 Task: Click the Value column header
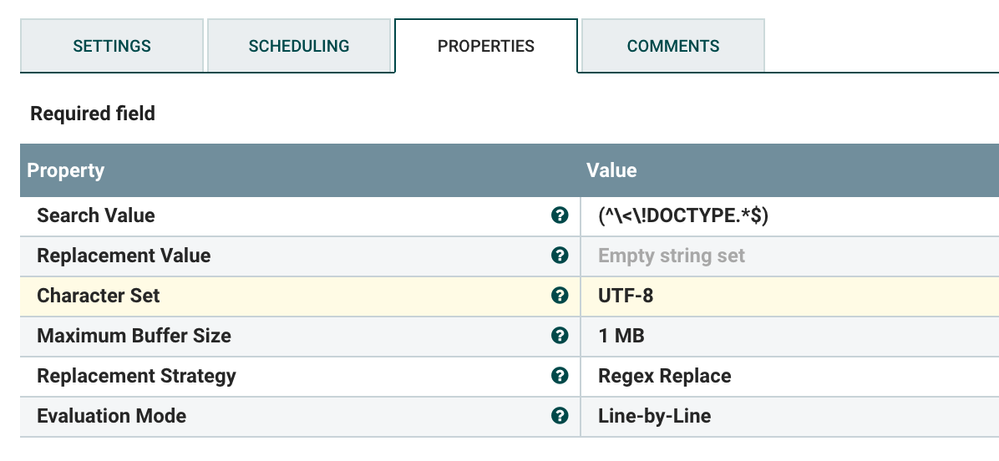coord(611,170)
